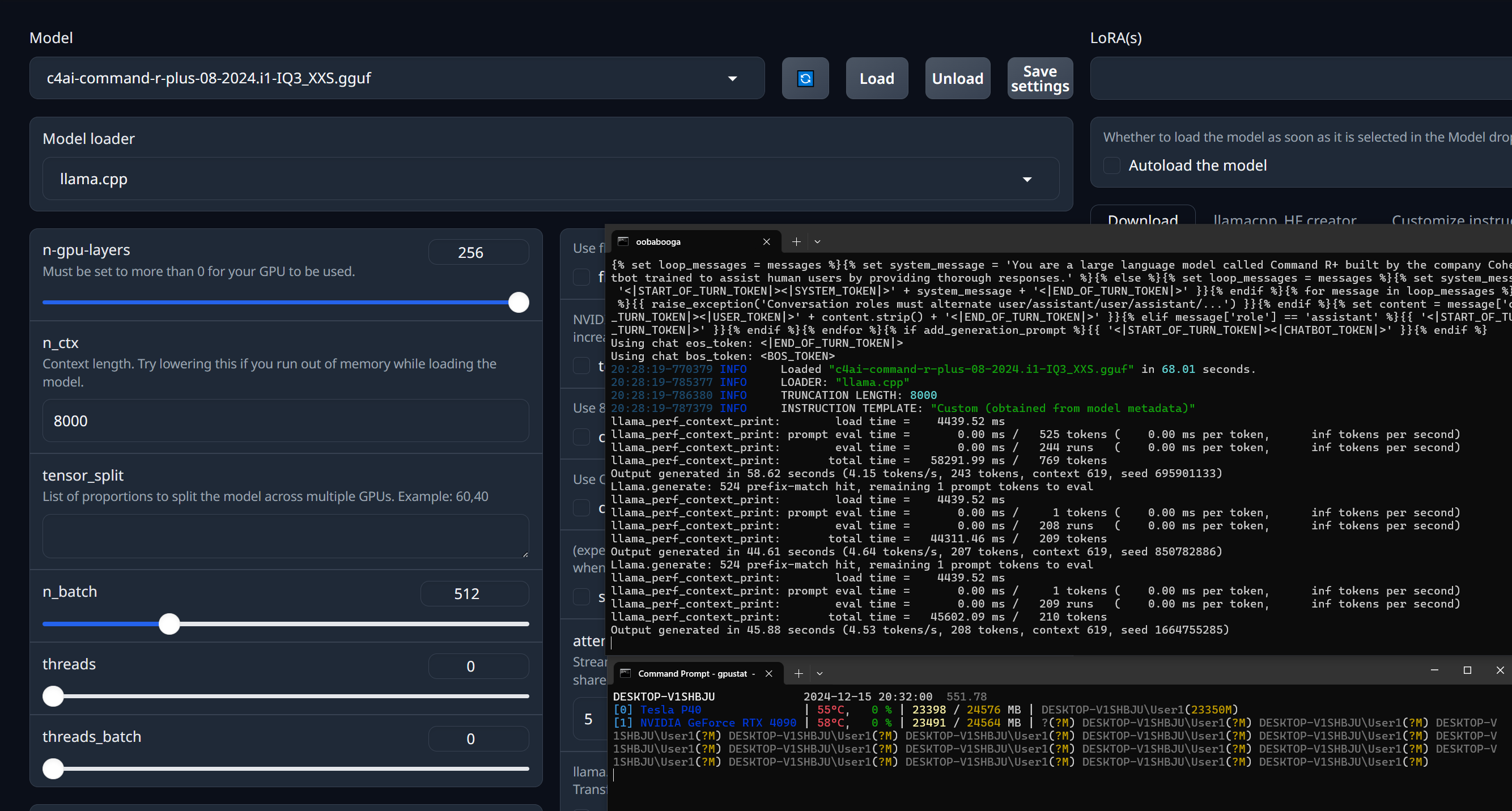Click the partially hidden number field showing 5

[590, 719]
